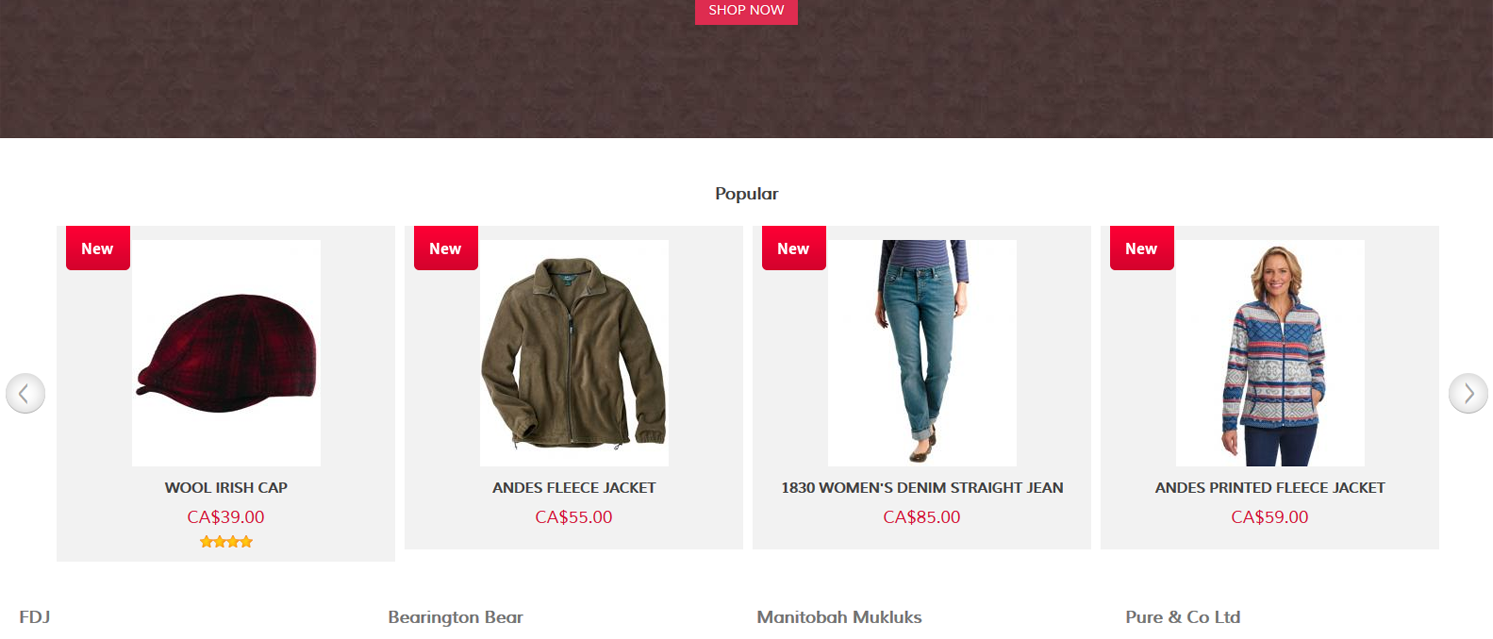Open the Pure & Co Ltd brand link
Viewport: 1493px width, 639px height.
(1183, 617)
